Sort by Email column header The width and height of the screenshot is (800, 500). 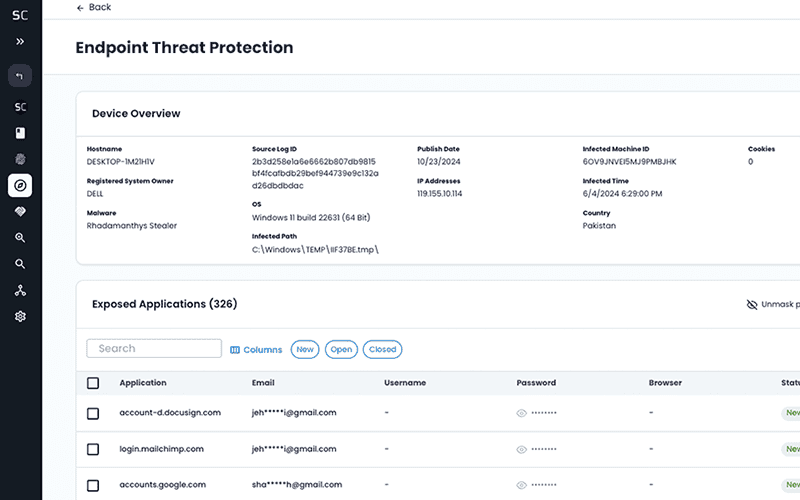tap(263, 383)
